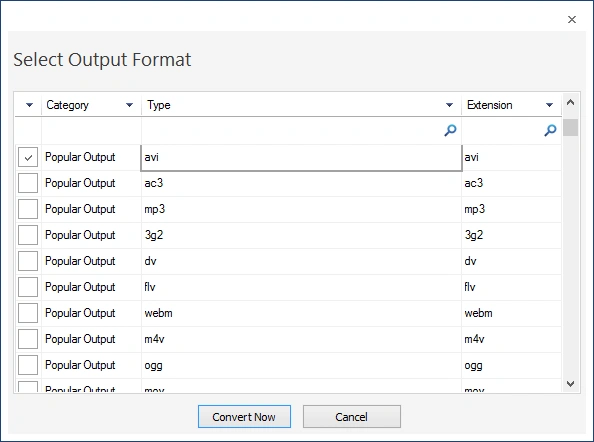Check the ogg format checkbox

pos(28,365)
